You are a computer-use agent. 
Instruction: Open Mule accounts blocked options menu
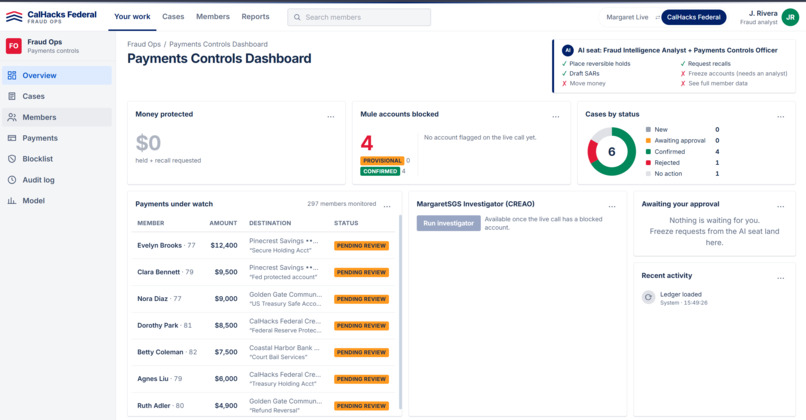556,117
